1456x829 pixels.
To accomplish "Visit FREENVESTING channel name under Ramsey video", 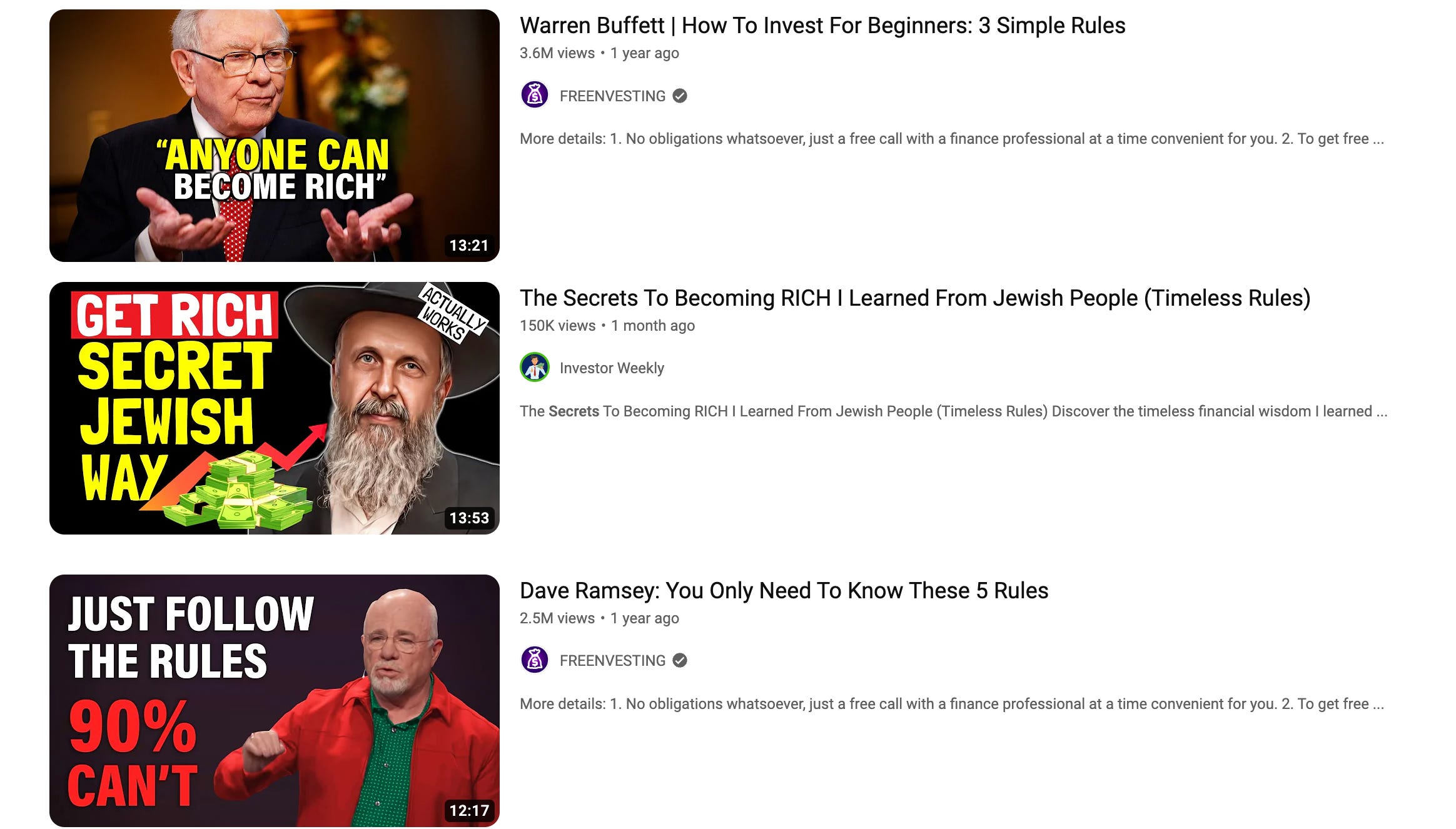I will click(x=612, y=660).
